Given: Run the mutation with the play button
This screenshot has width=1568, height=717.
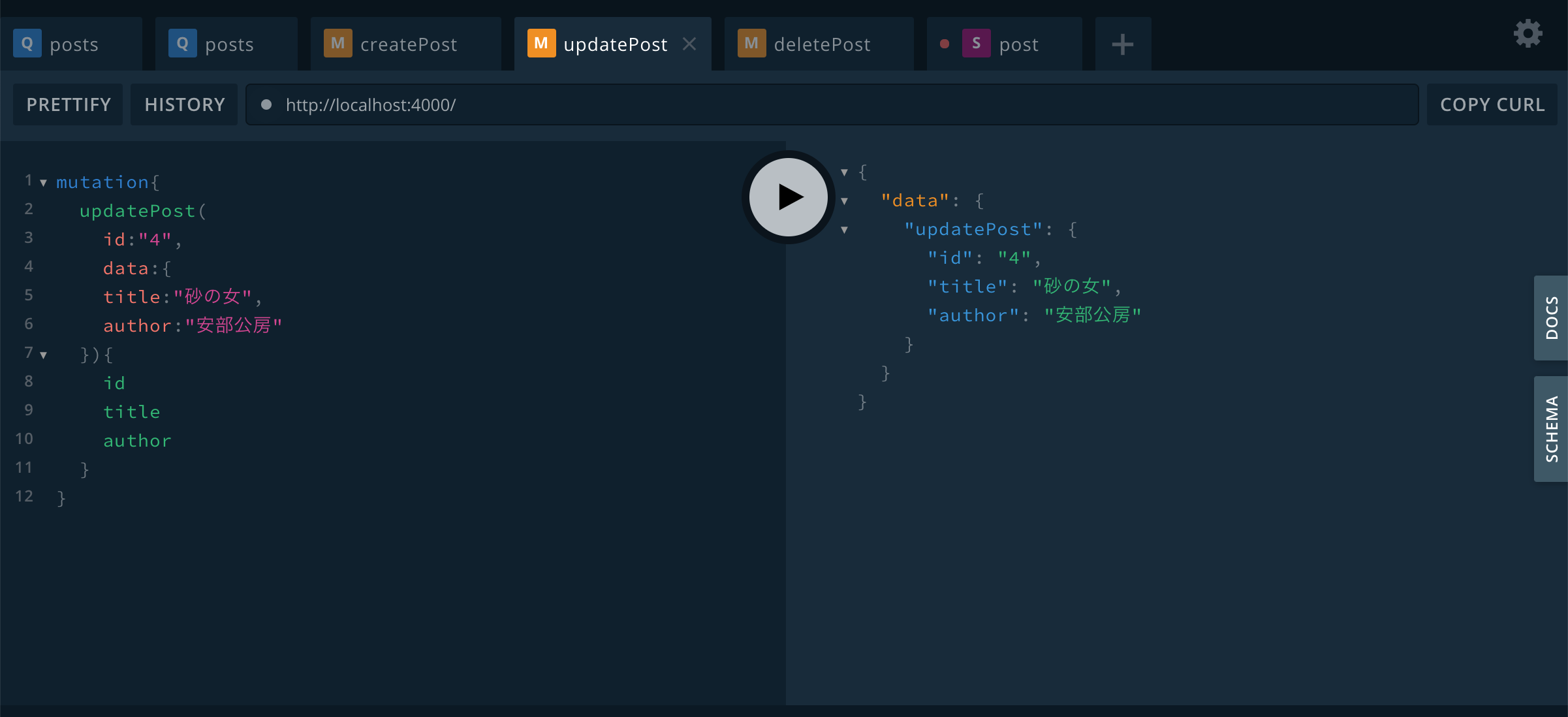Looking at the screenshot, I should pyautogui.click(x=789, y=197).
